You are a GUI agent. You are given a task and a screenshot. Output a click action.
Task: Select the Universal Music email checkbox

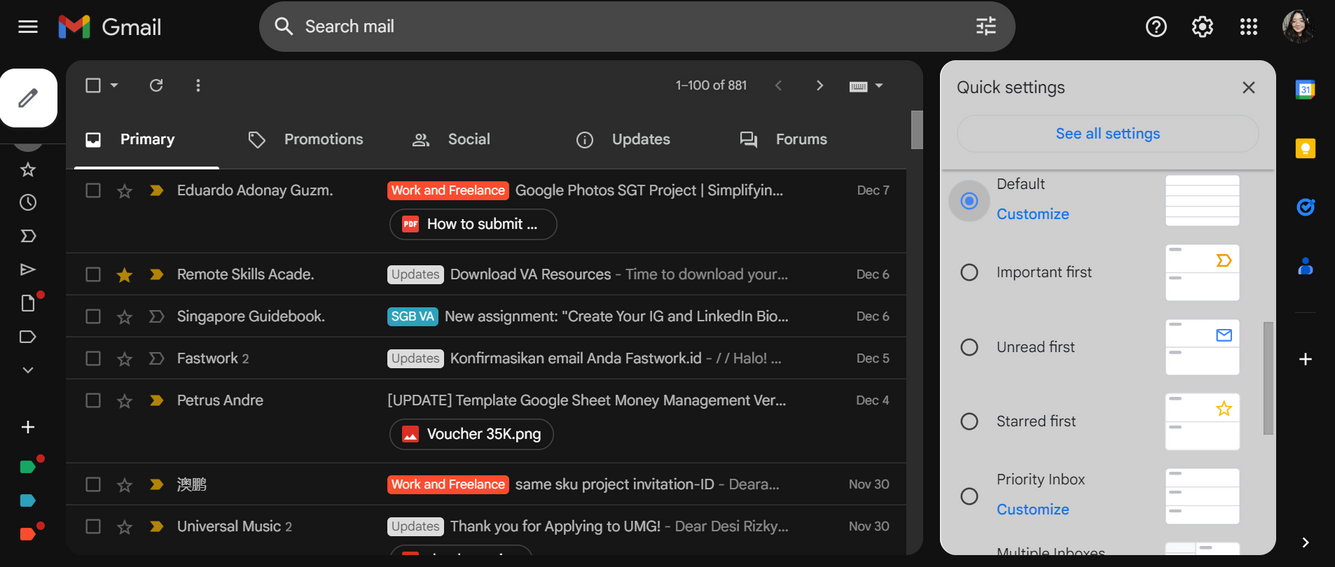[93, 527]
